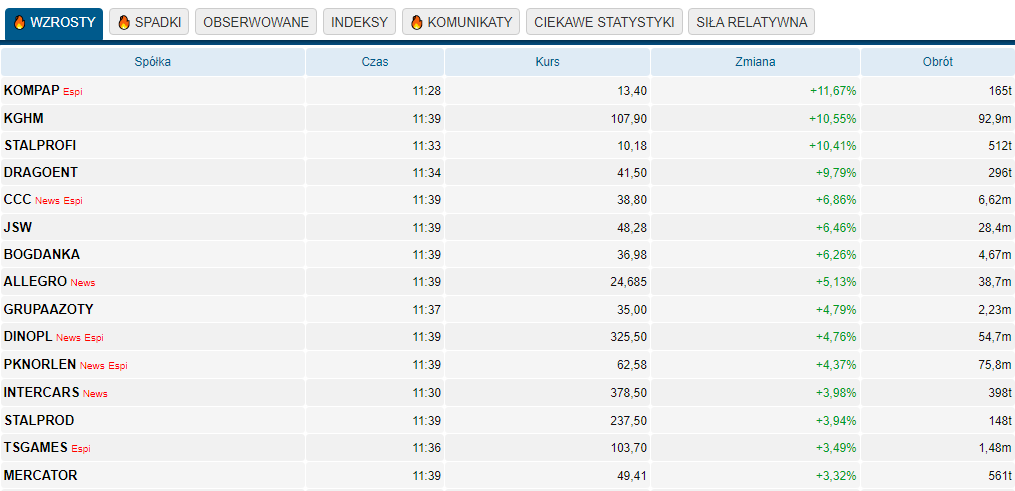Click the TSGAMES price 103,70
Viewport: 1015px width, 491px height.
(630, 448)
